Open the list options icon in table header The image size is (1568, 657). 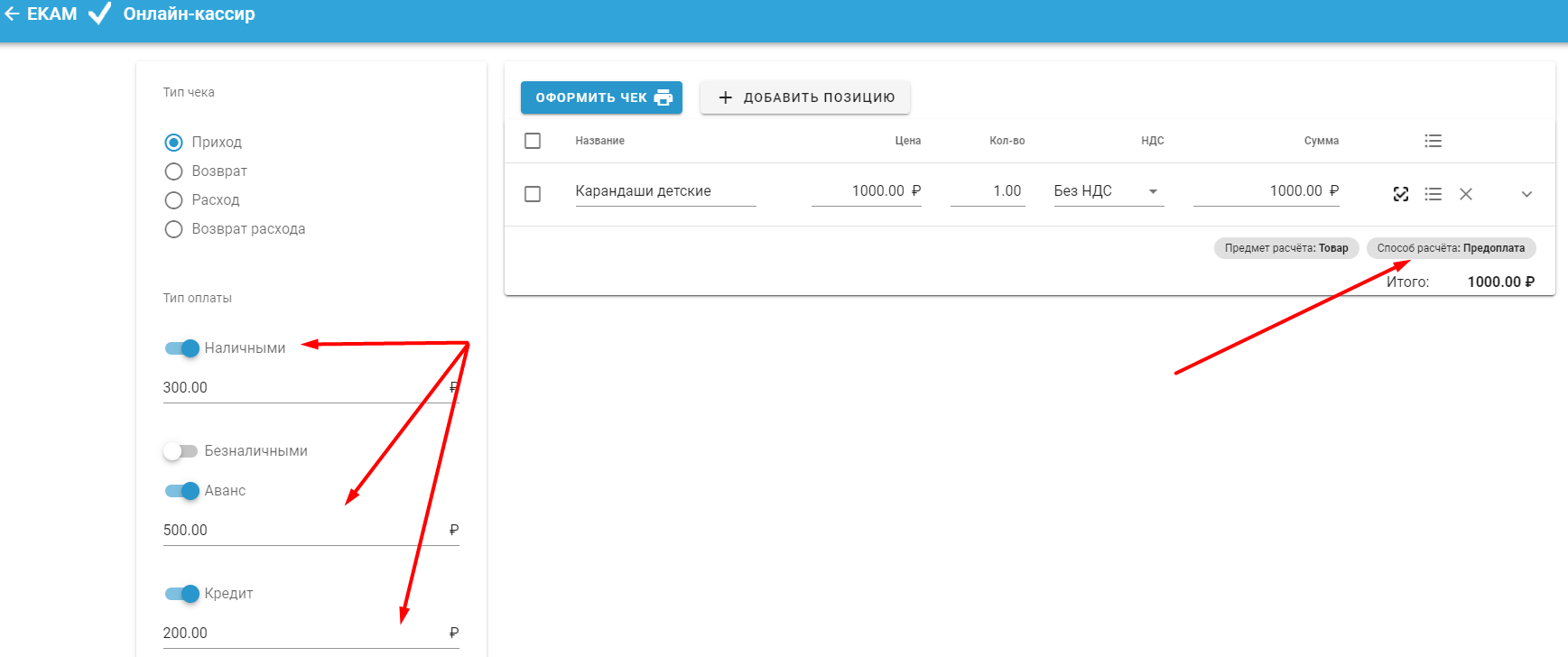click(1433, 141)
